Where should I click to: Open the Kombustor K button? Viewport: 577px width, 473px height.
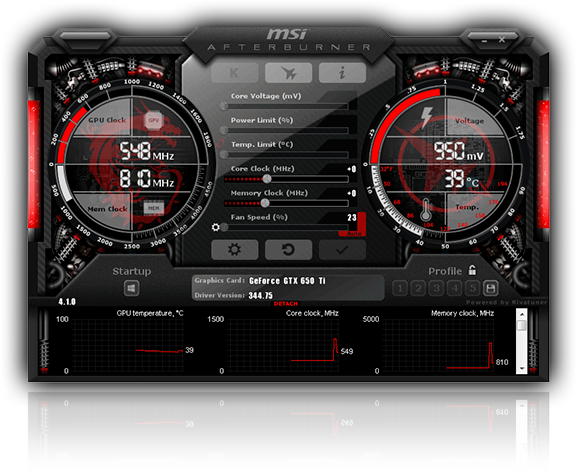click(234, 73)
